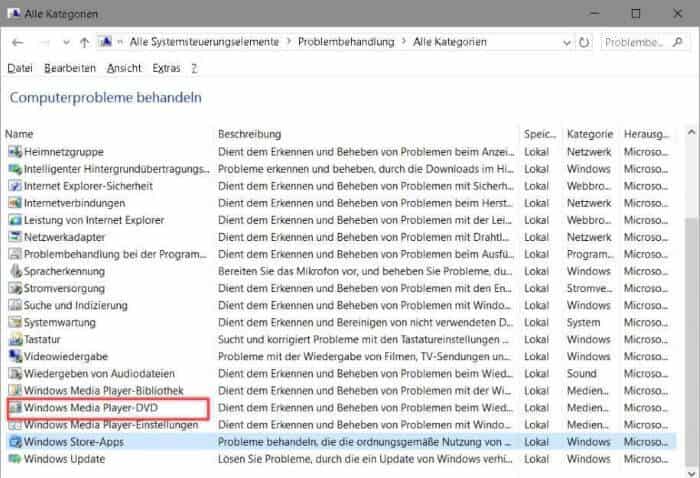This screenshot has height=478, width=700.
Task: Select the Tastatur entry text
Action: (x=42, y=339)
